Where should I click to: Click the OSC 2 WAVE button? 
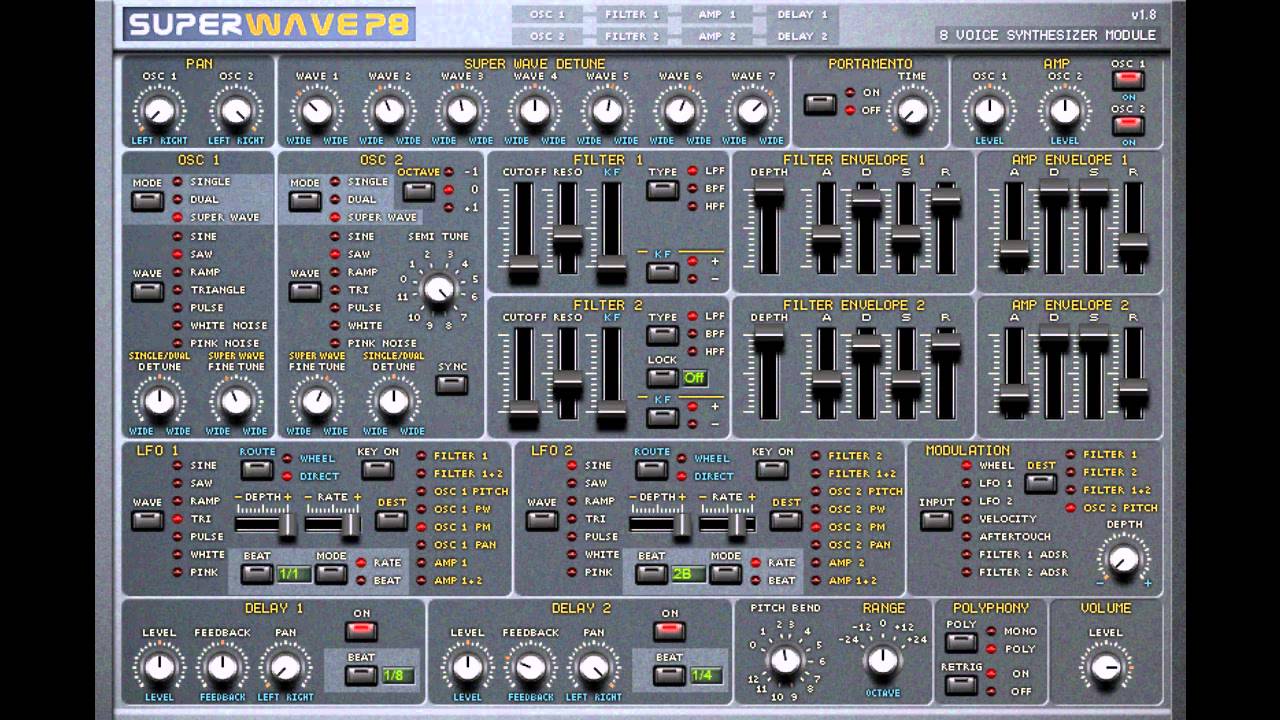[x=305, y=291]
